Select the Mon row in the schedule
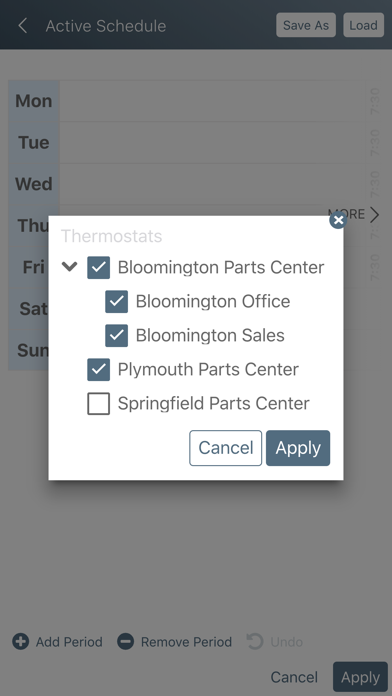This screenshot has width=392, height=696. (x=186, y=101)
